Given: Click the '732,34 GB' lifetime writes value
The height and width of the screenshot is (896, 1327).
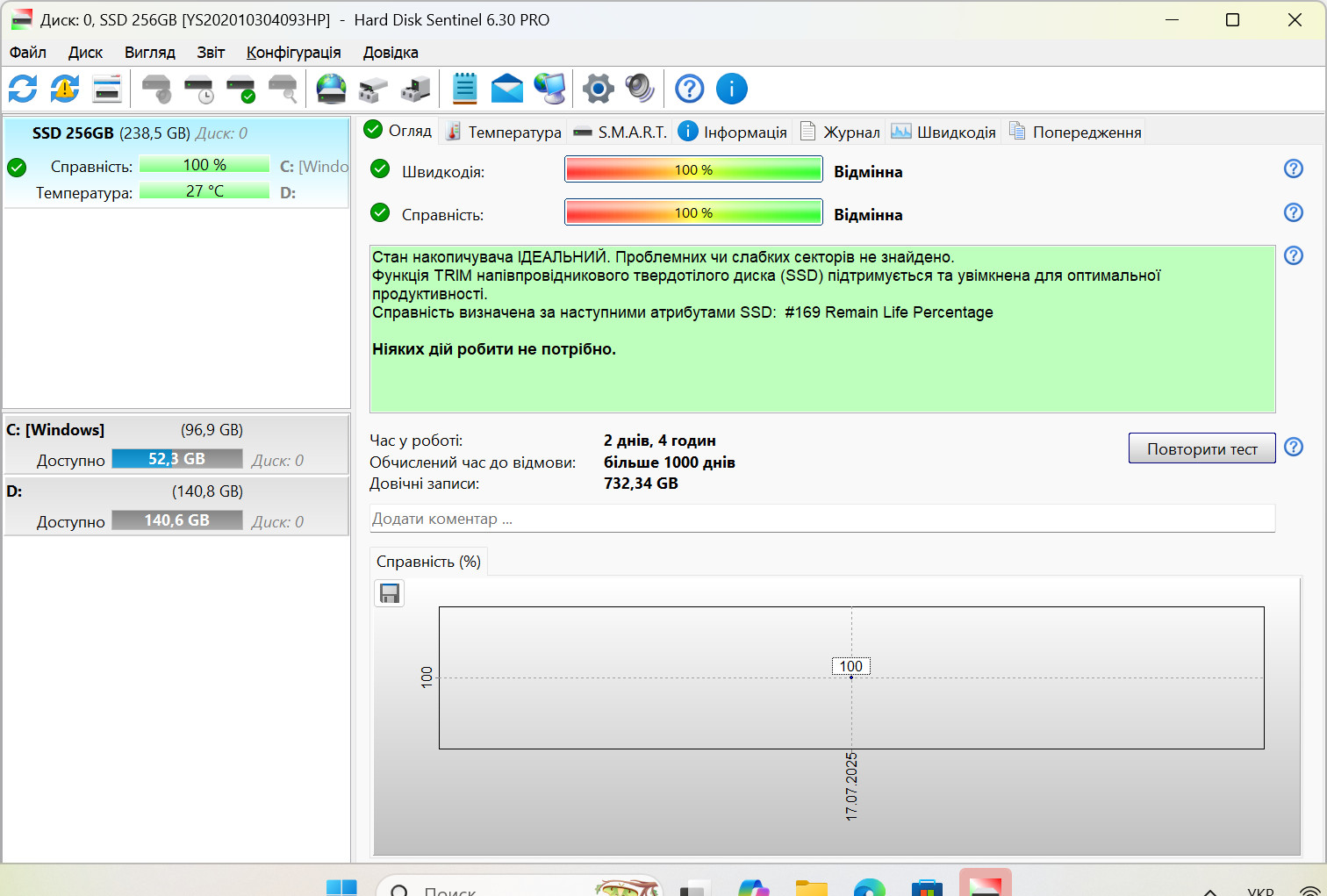Looking at the screenshot, I should coord(641,484).
